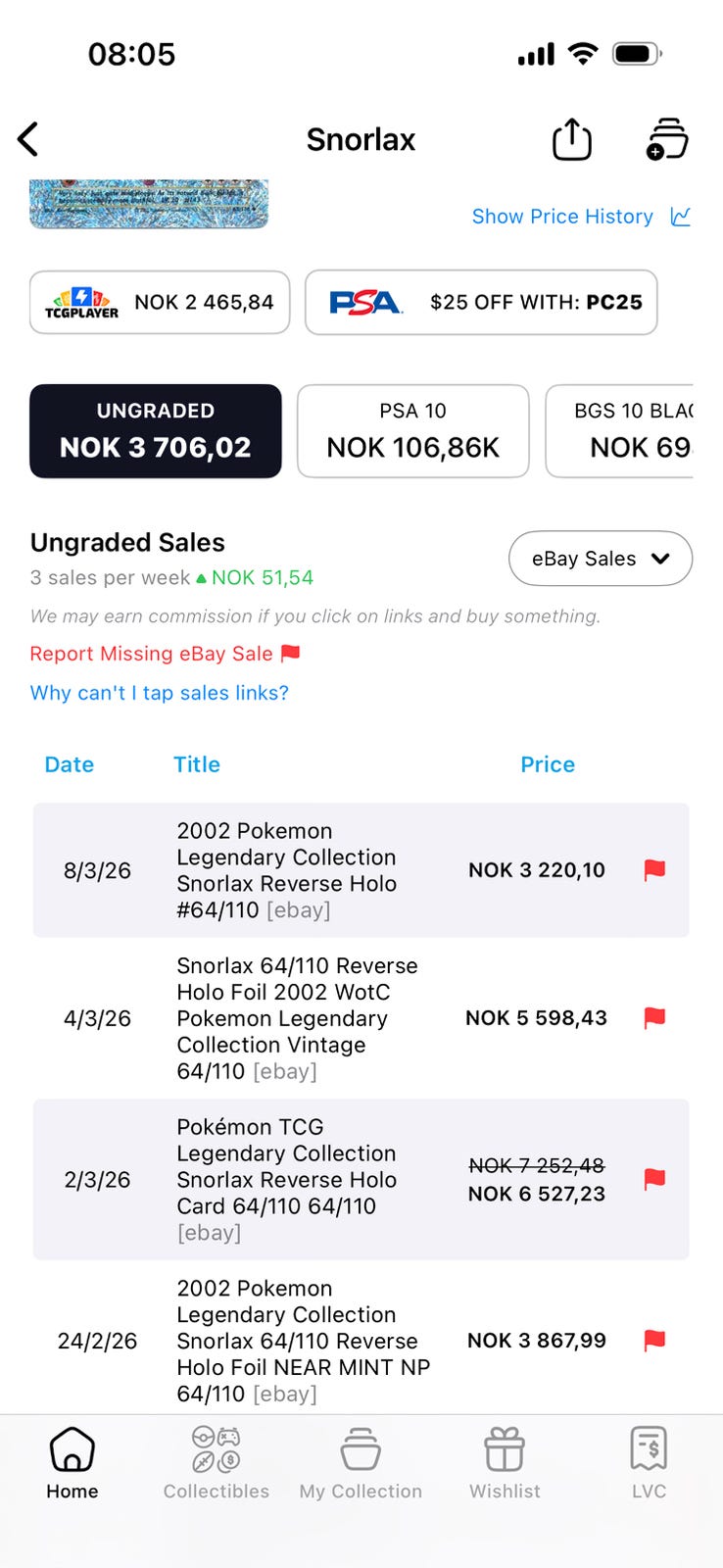Screen dimensions: 723x1568
Task: Sort sales by the Date column header
Action: 70,764
